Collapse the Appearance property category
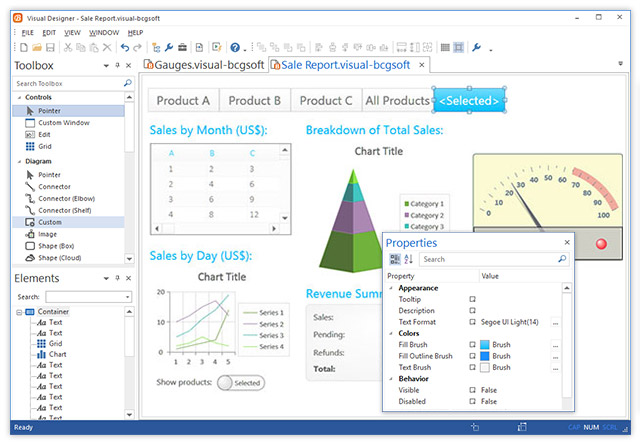640x445 pixels. pyautogui.click(x=391, y=288)
